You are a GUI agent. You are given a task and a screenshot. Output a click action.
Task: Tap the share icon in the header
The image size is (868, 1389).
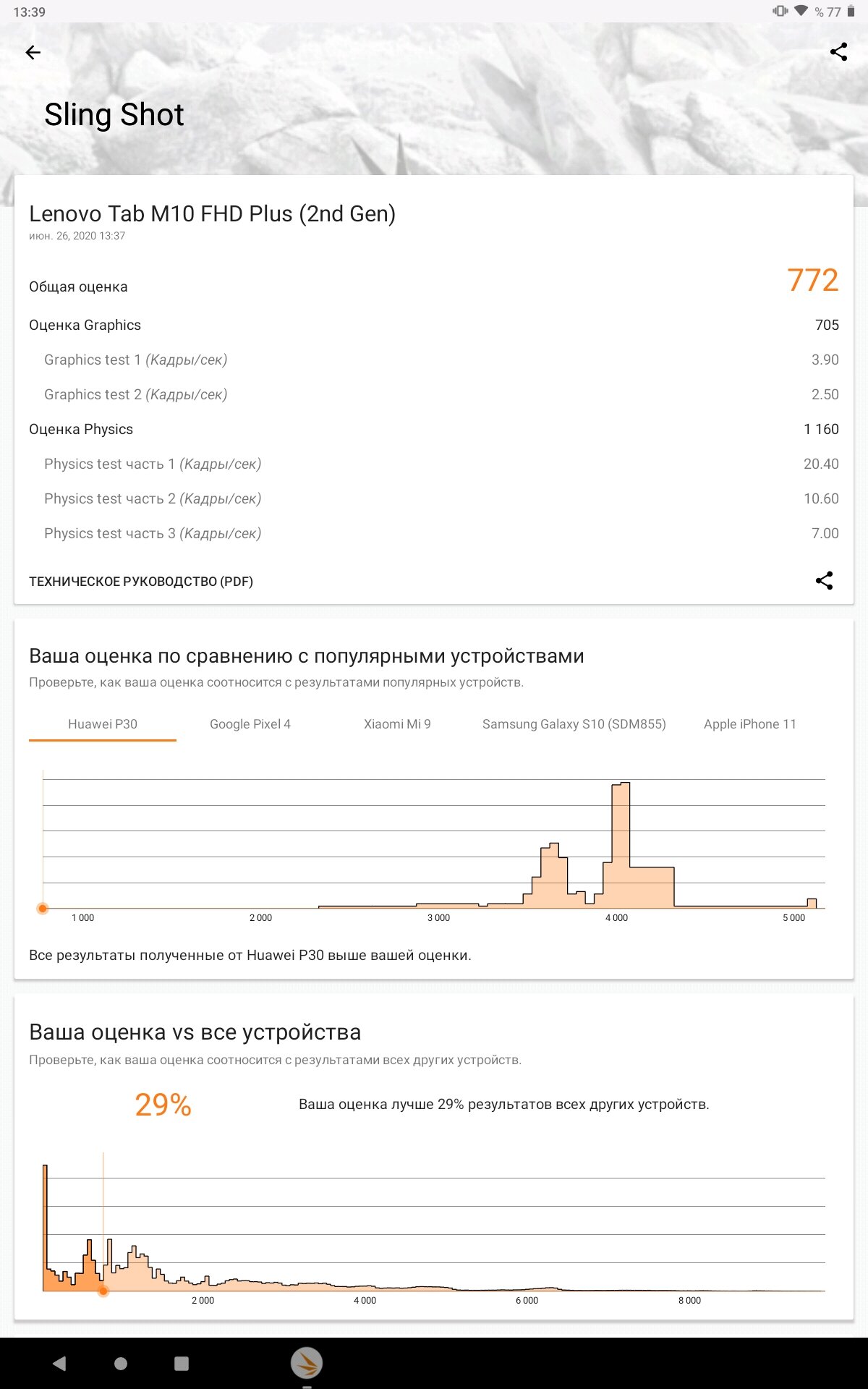coord(838,52)
